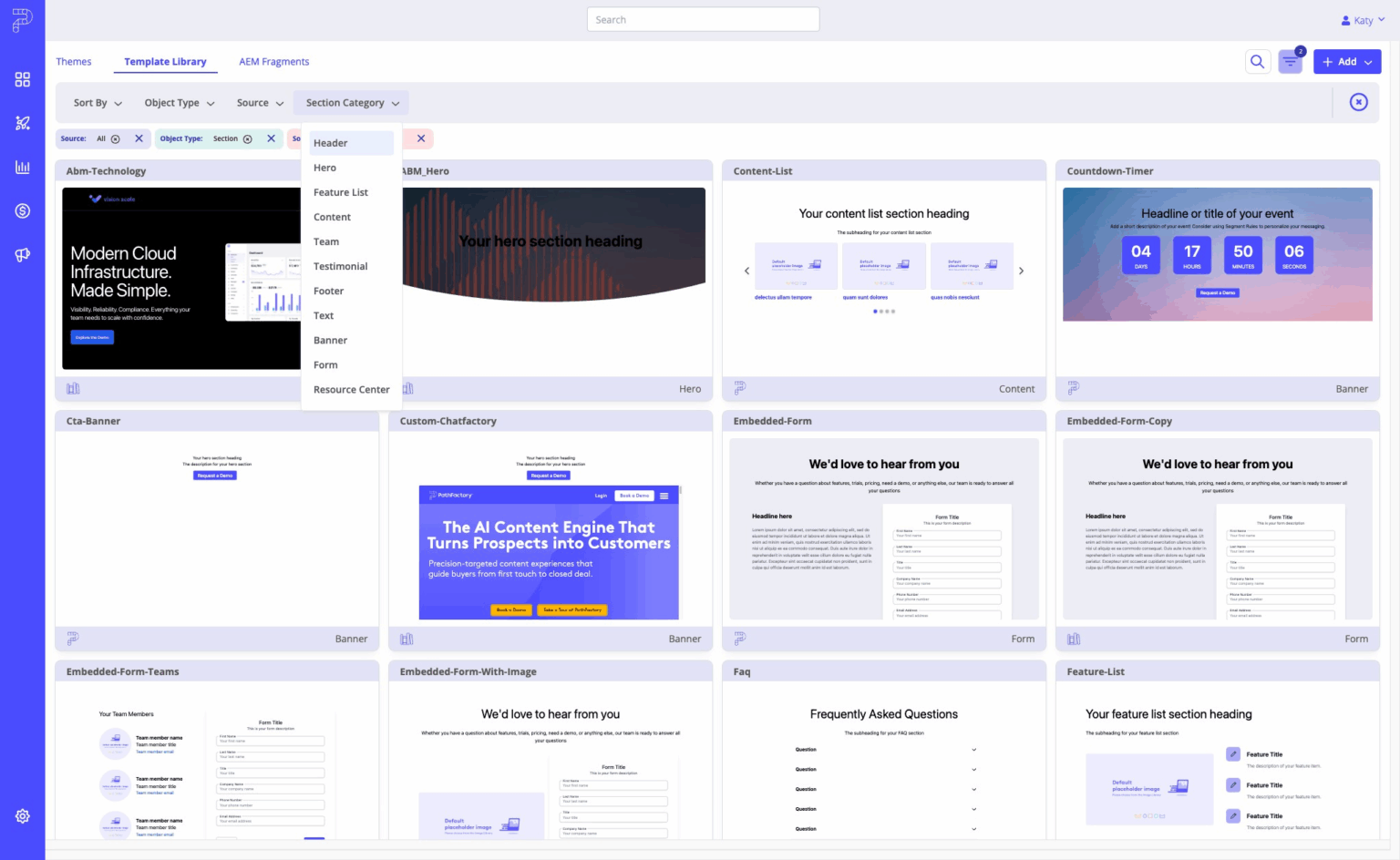Viewport: 1400px width, 860px height.
Task: Open the Source filter dropdown
Action: 259,102
